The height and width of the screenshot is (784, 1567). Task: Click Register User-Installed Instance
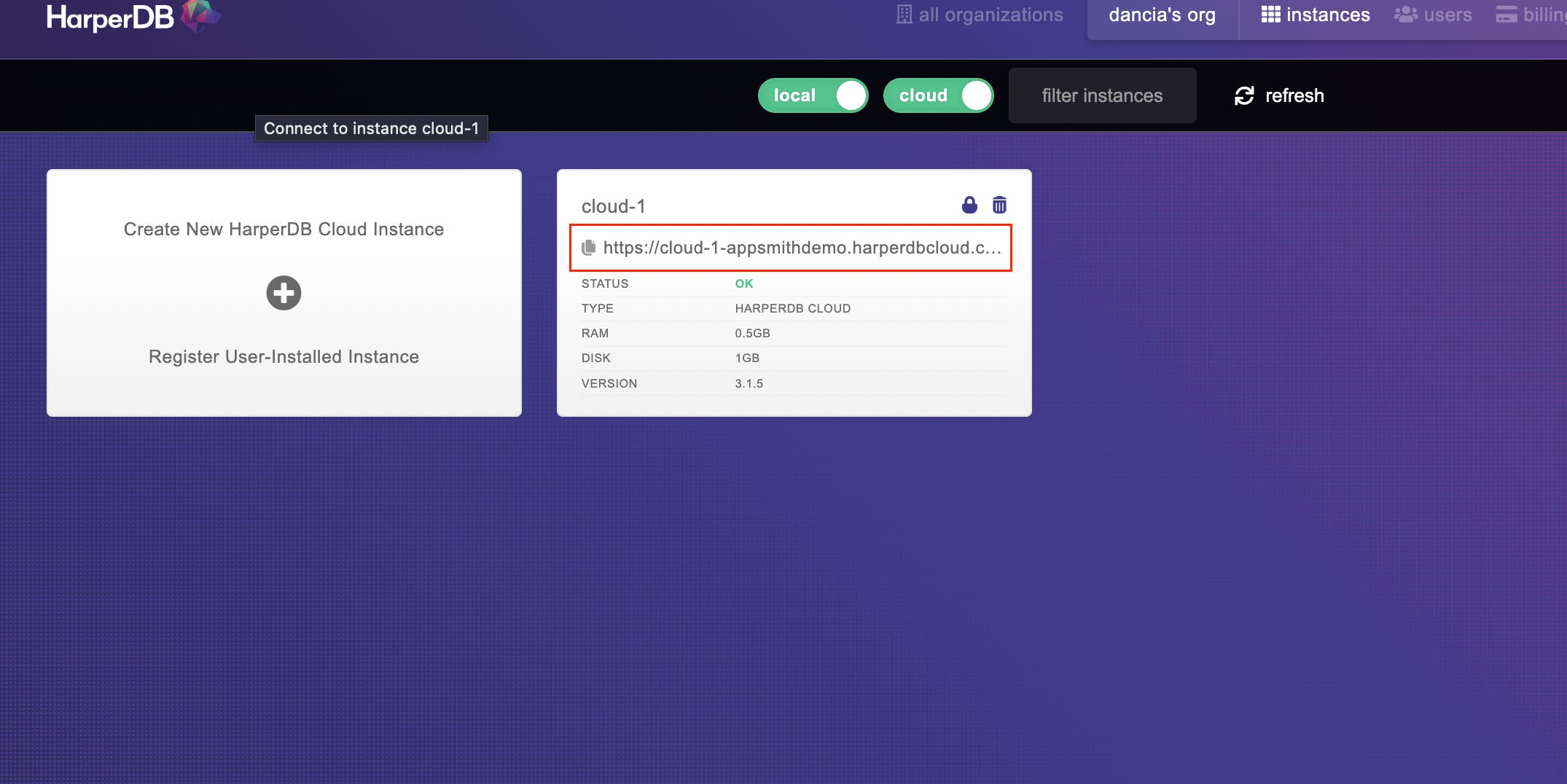pyautogui.click(x=284, y=356)
